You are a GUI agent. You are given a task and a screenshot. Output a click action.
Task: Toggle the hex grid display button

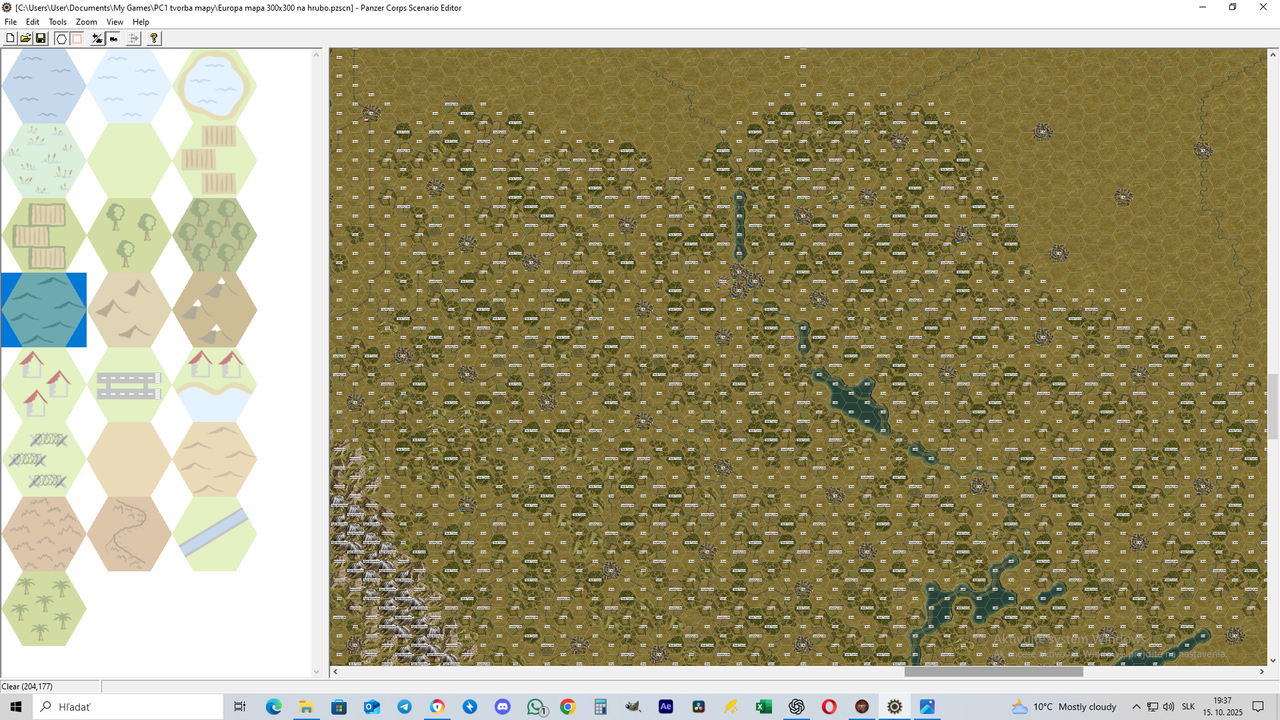click(61, 38)
